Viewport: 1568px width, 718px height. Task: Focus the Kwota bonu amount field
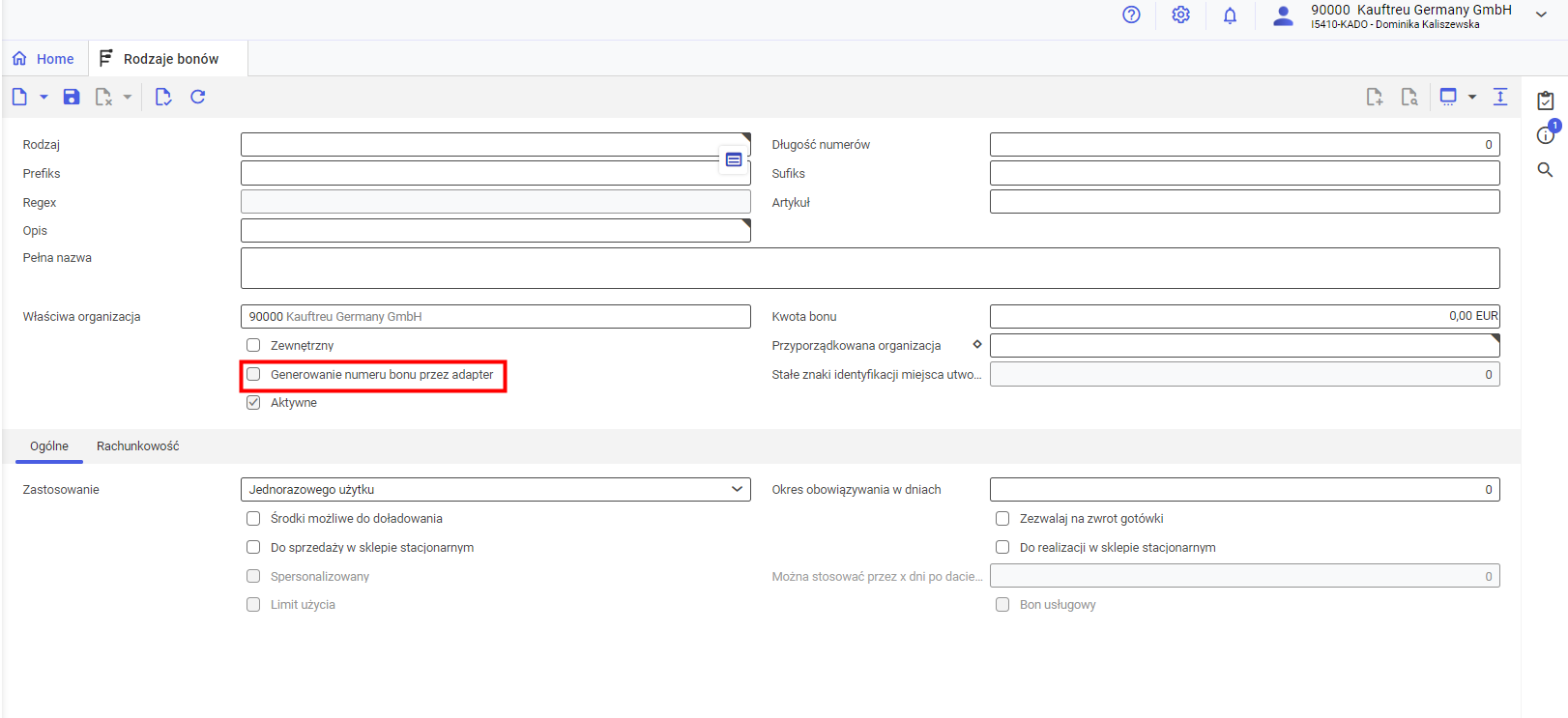point(1245,317)
